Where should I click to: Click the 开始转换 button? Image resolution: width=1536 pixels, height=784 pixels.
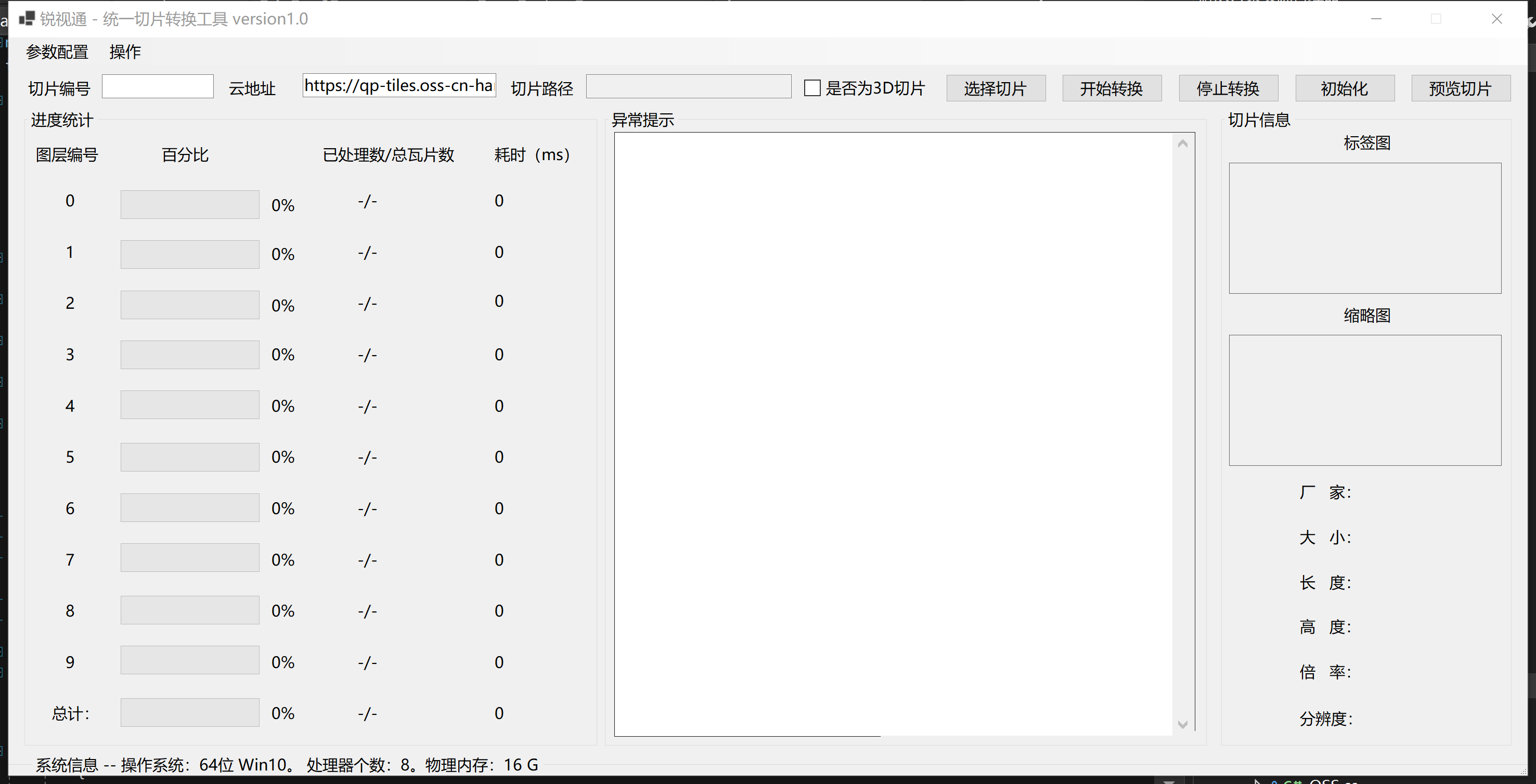pos(1112,88)
